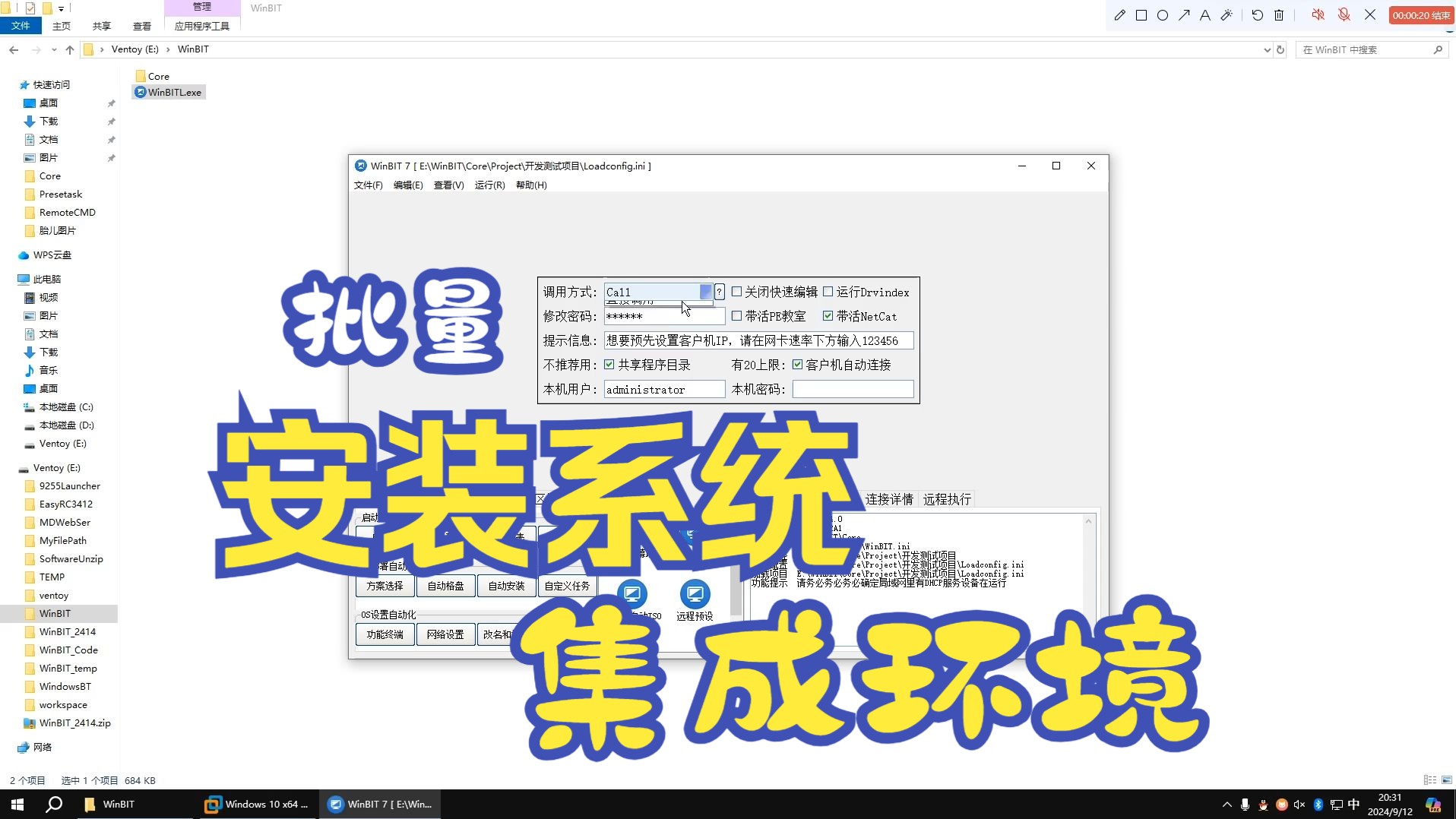Disable the 带活NetCat checkbox
This screenshot has width=1456, height=819.
[828, 316]
